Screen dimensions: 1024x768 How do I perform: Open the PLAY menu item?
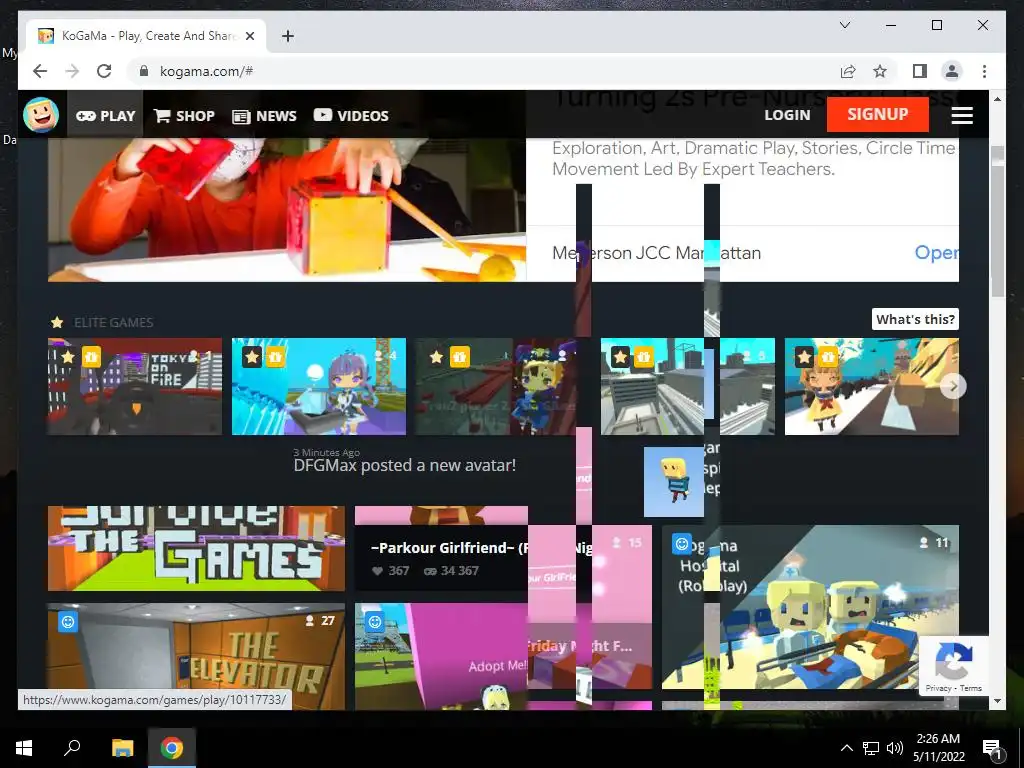[105, 116]
